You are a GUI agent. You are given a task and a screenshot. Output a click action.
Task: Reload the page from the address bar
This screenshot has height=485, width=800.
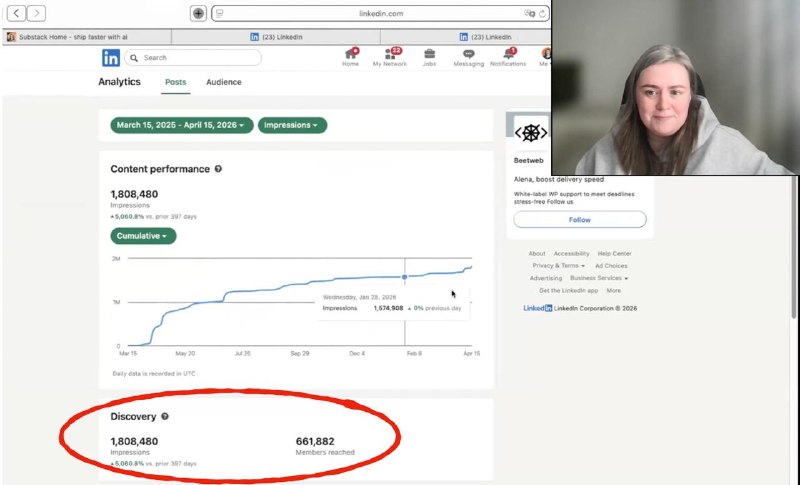point(542,14)
